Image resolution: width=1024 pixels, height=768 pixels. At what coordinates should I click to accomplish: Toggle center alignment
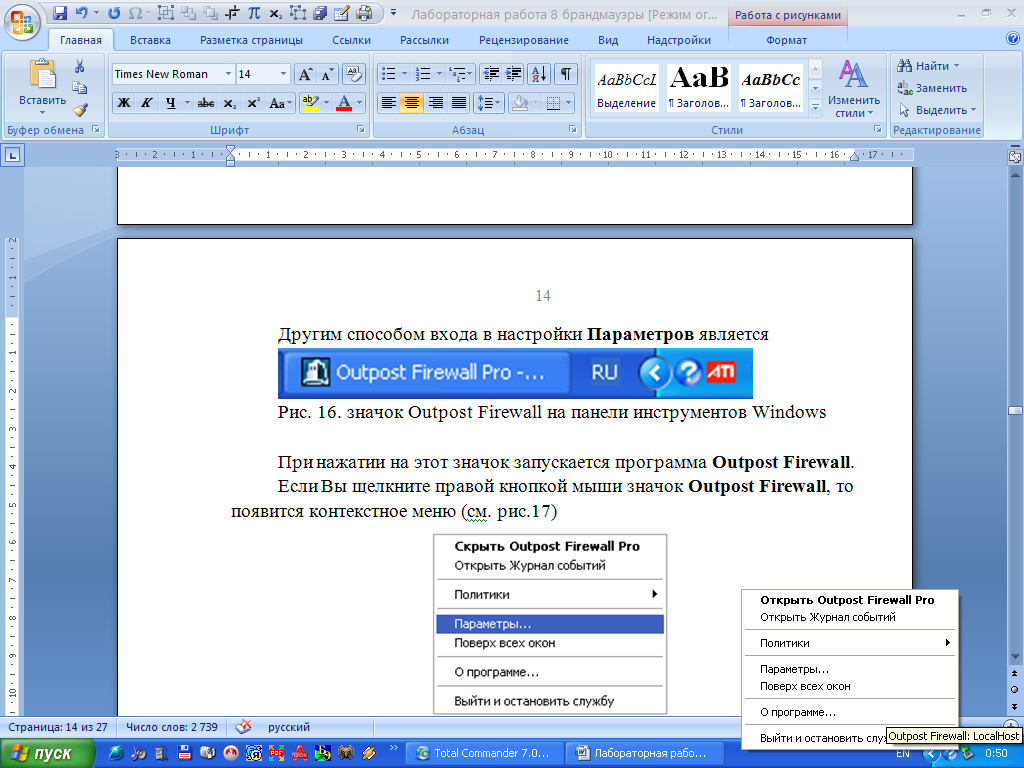411,103
